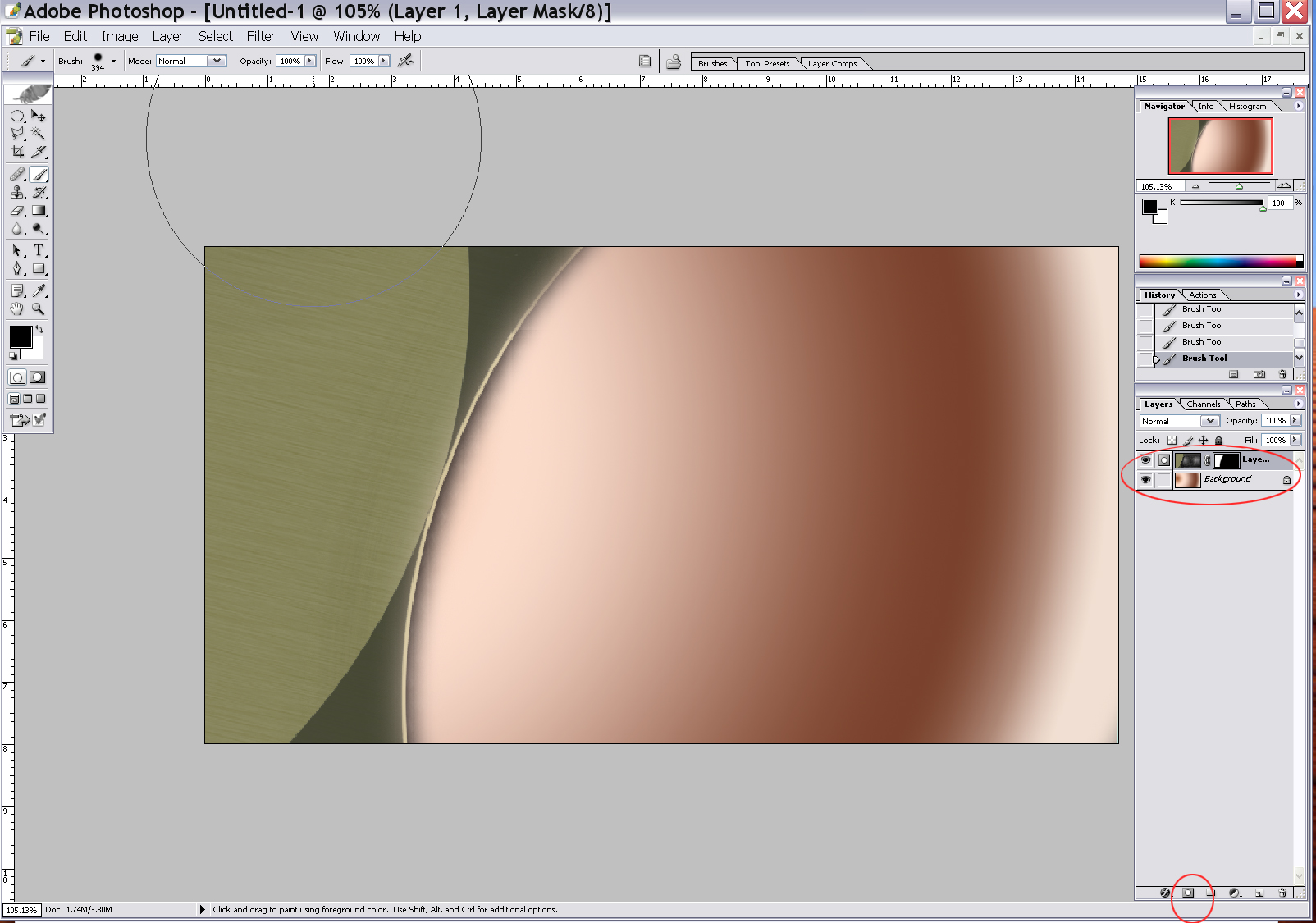Hide Layer 1 using its eye icon
Viewport: 1316px width, 923px height.
click(x=1145, y=460)
